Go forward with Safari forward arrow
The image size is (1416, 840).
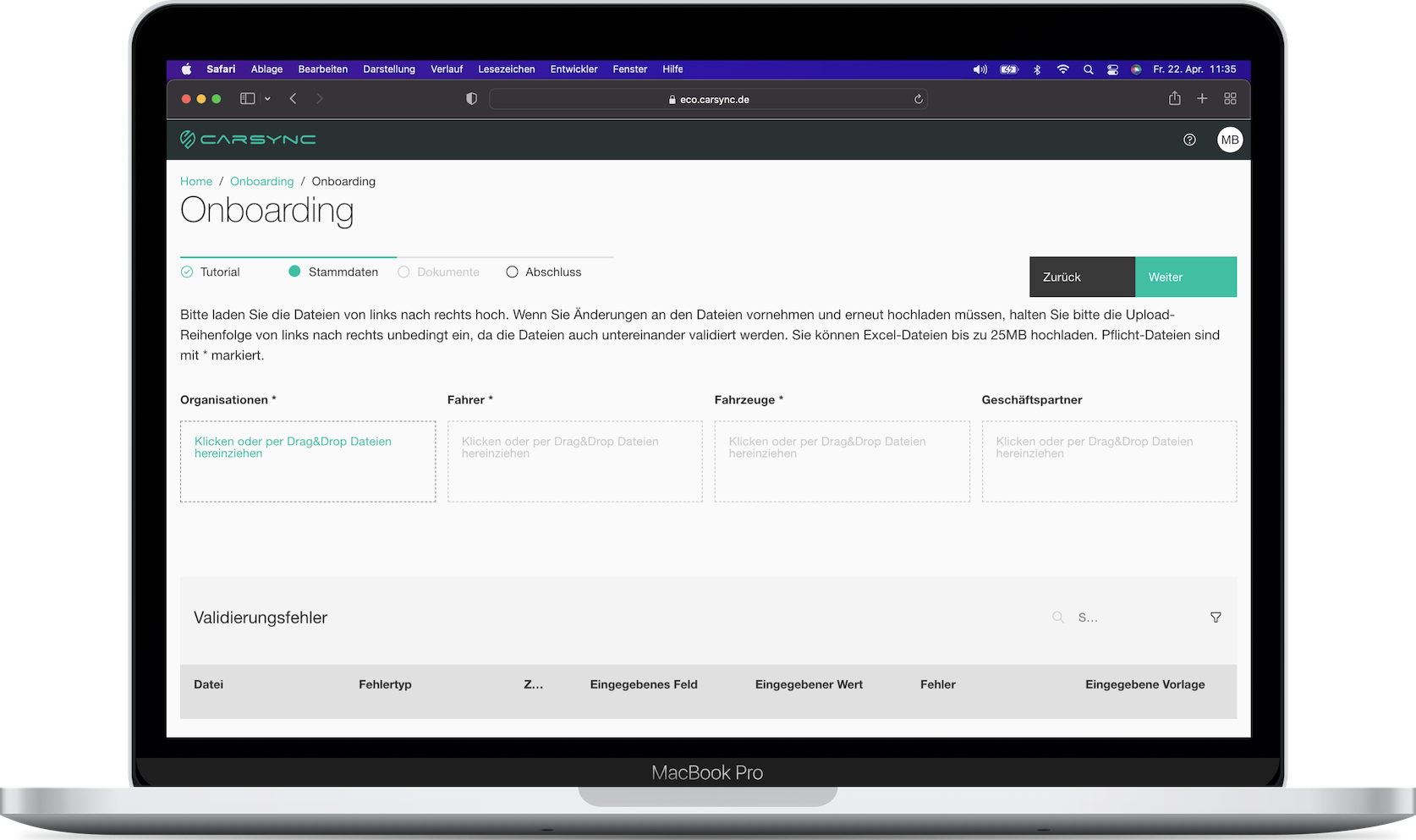tap(319, 99)
